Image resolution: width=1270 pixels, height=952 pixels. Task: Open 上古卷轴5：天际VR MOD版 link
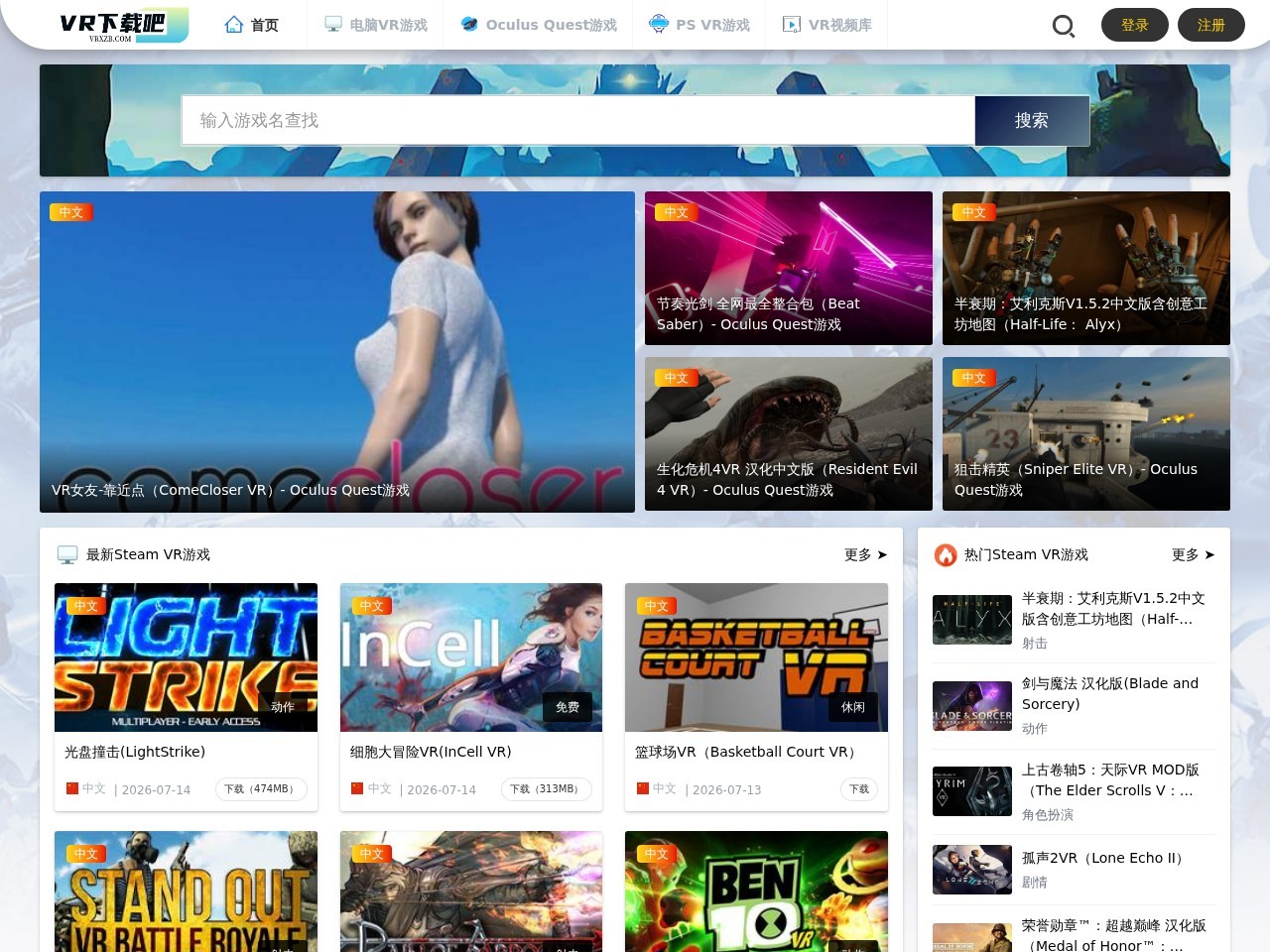pyautogui.click(x=1110, y=779)
